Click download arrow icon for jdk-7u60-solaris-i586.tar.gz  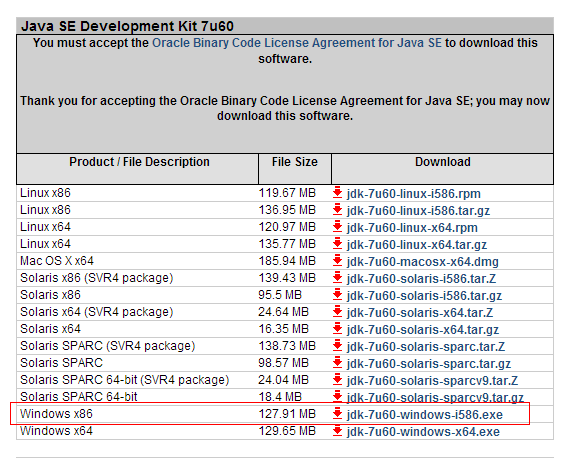pos(337,295)
